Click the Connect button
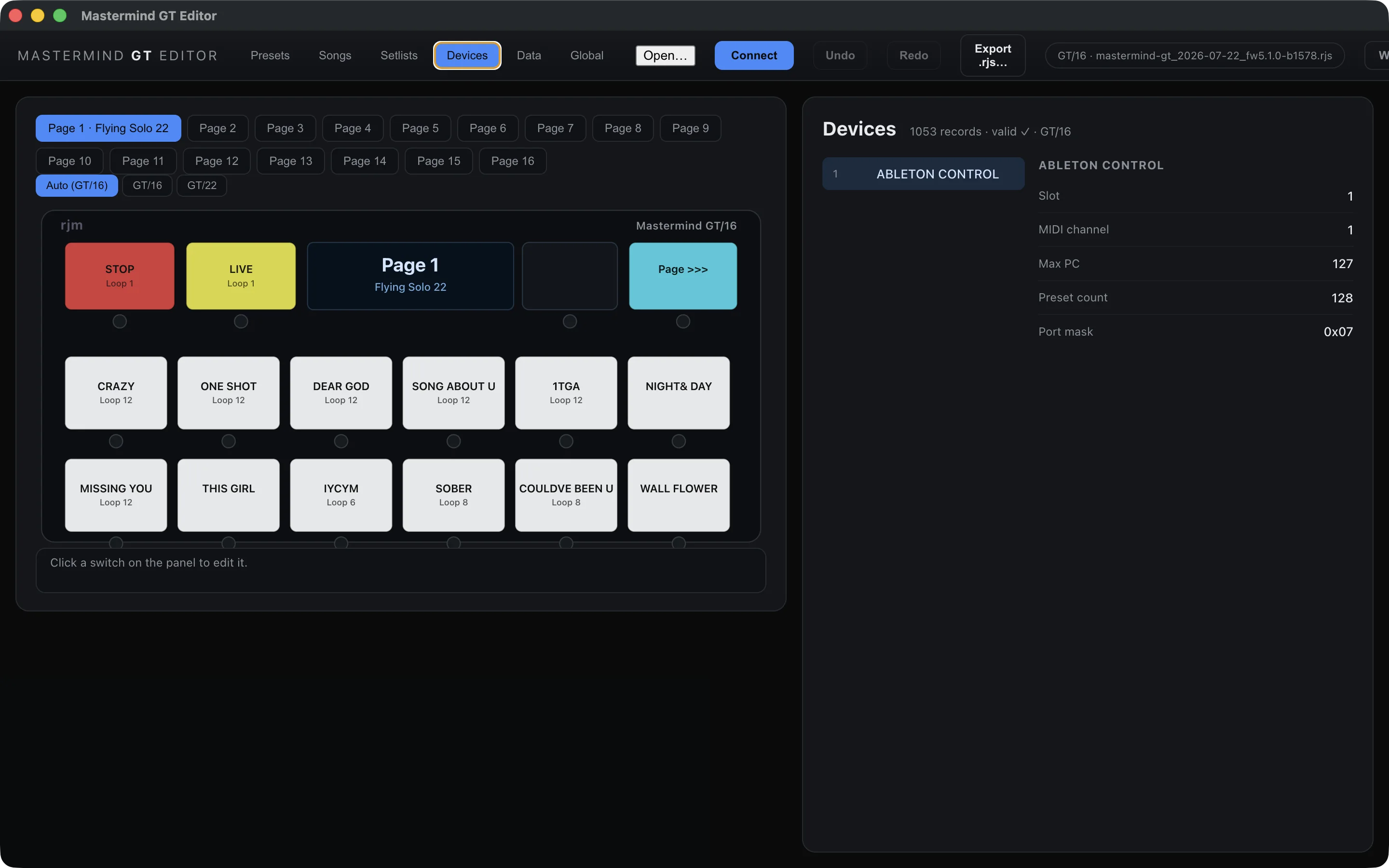This screenshot has height=868, width=1389. [x=754, y=55]
